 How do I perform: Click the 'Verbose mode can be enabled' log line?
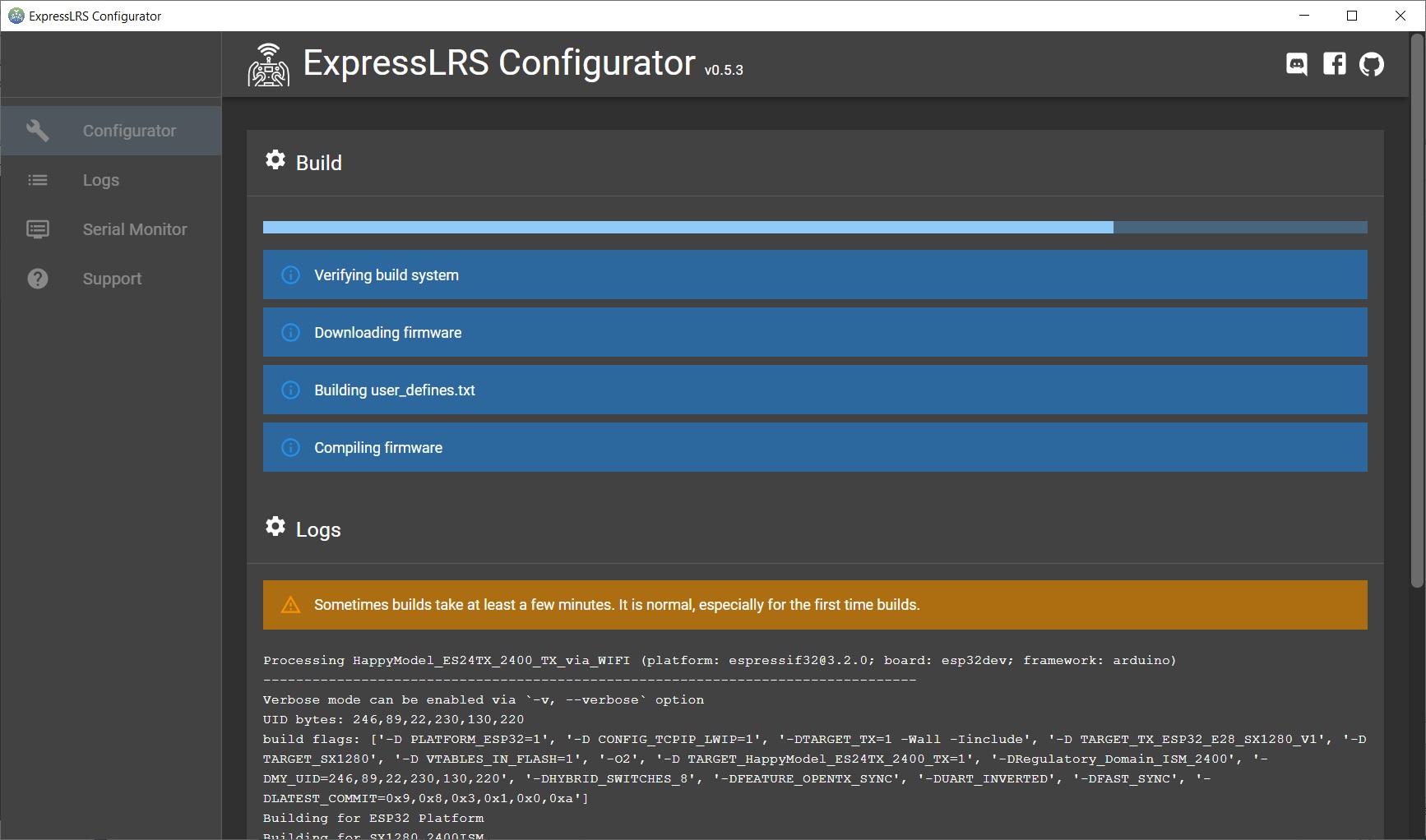pyautogui.click(x=484, y=700)
